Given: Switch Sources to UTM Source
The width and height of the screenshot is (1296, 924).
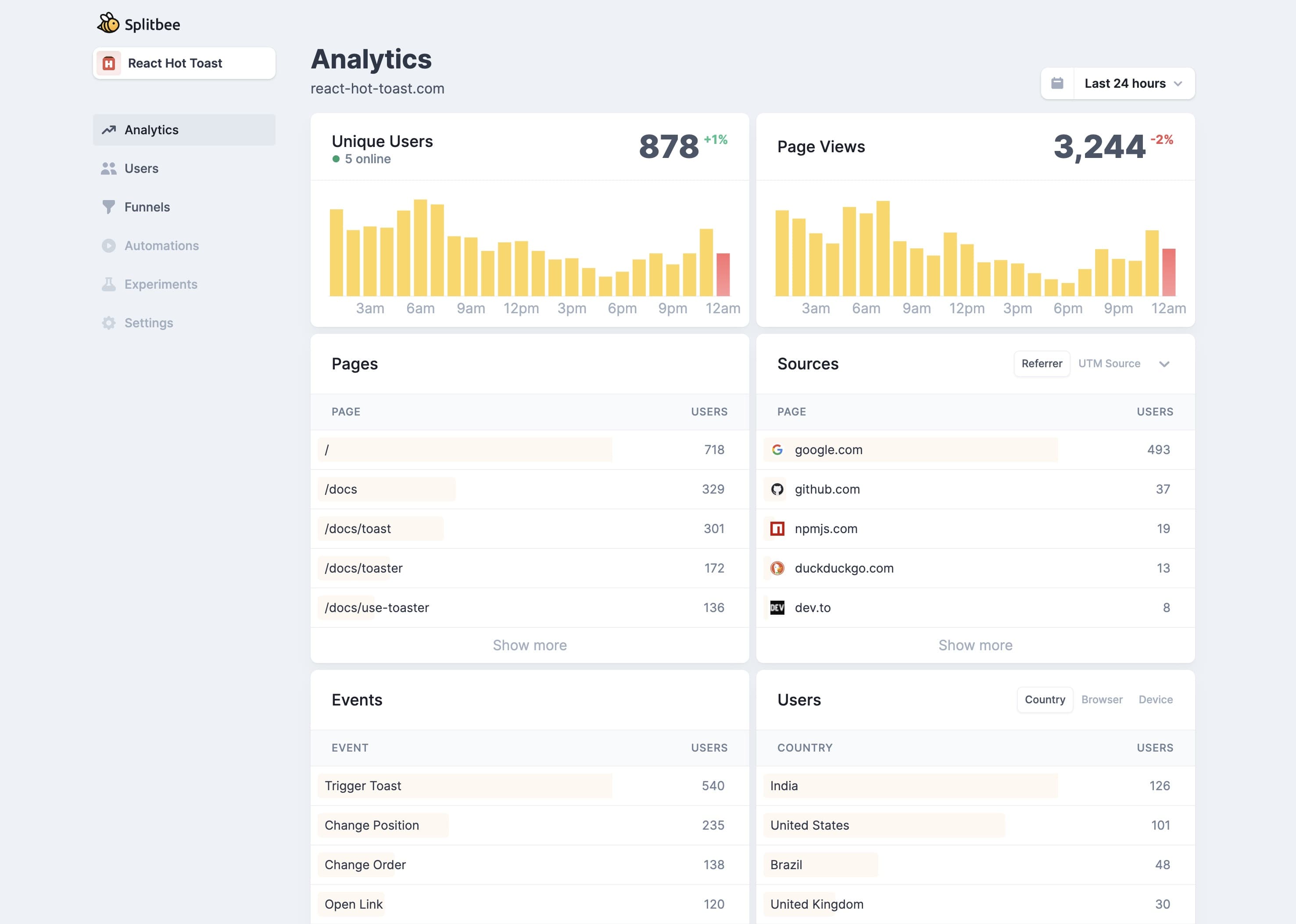Looking at the screenshot, I should [x=1109, y=364].
